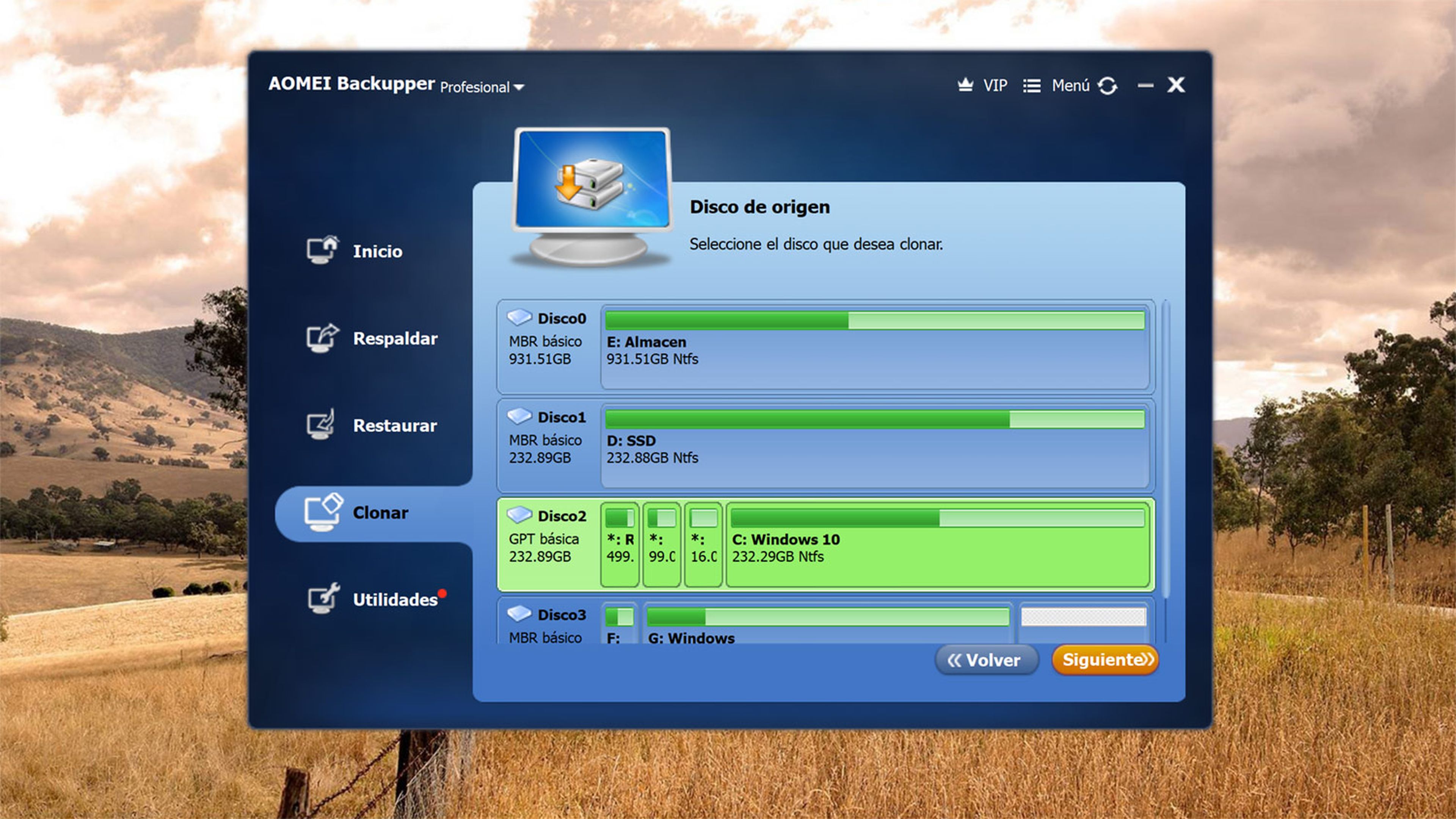Click the VIP label
Screen dimensions: 1456x819
pos(995,85)
